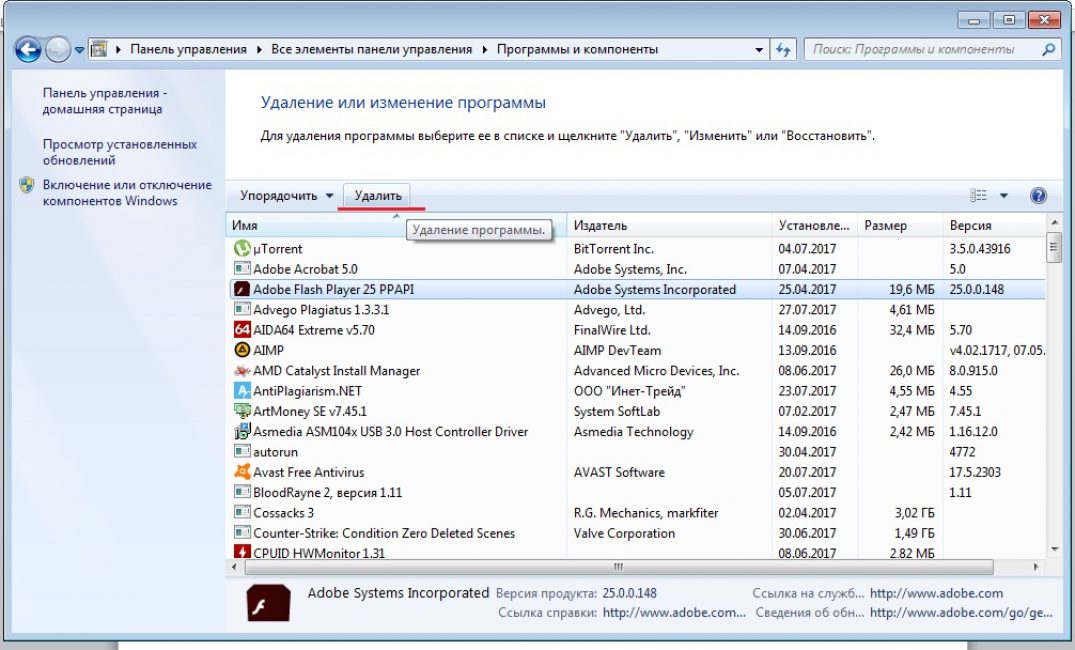Click 'Программы и компоненты' breadcrumb segment
The width and height of the screenshot is (1075, 650).
pyautogui.click(x=577, y=49)
